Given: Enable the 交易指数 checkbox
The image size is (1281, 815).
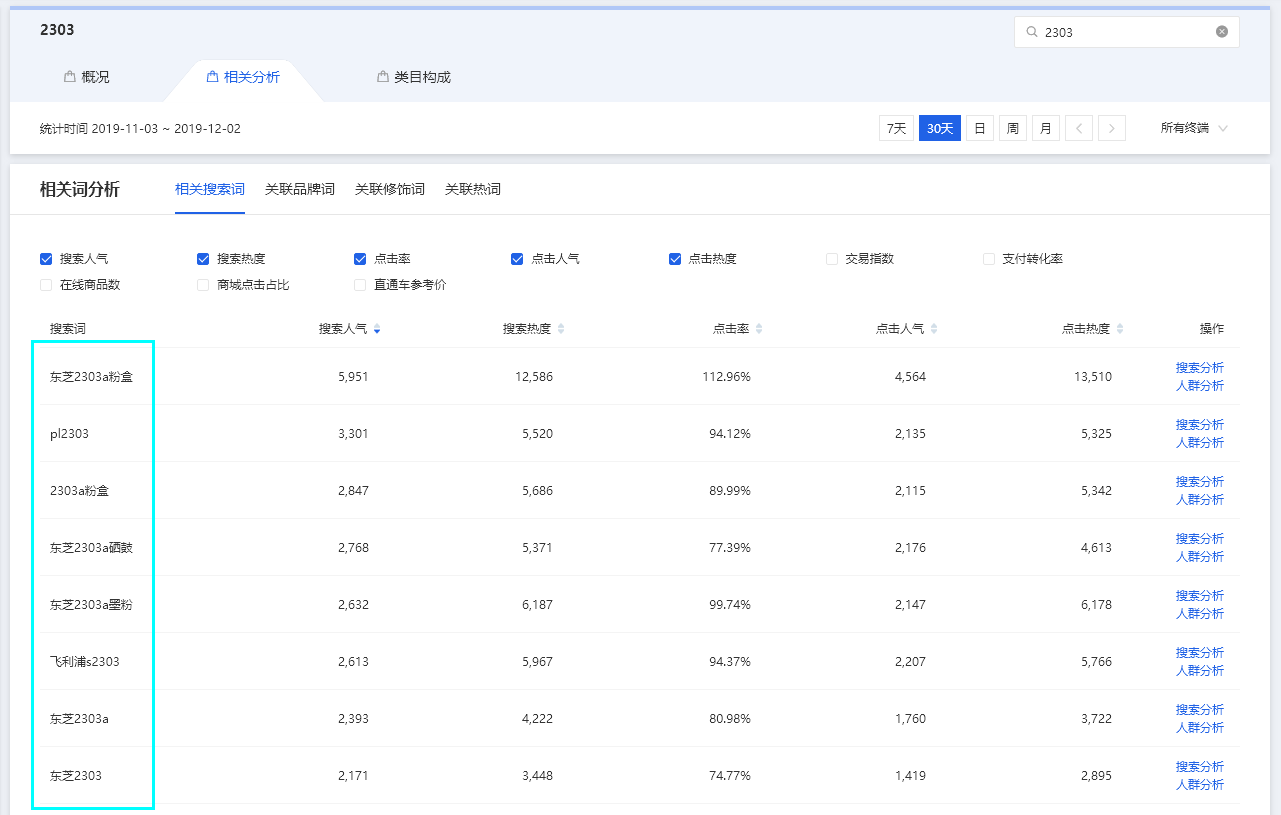Looking at the screenshot, I should click(x=832, y=259).
